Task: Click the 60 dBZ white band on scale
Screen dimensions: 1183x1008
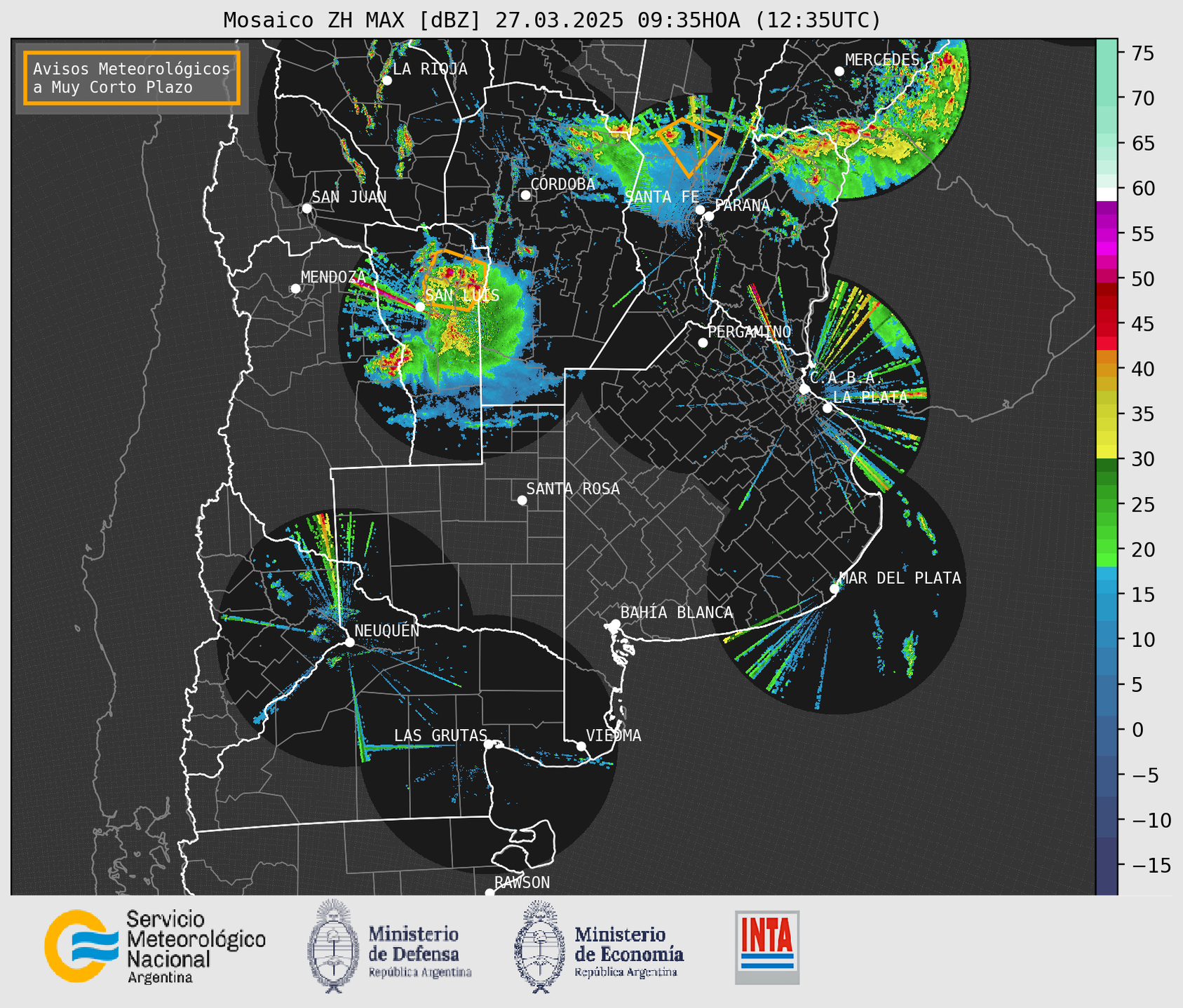Action: click(1107, 193)
